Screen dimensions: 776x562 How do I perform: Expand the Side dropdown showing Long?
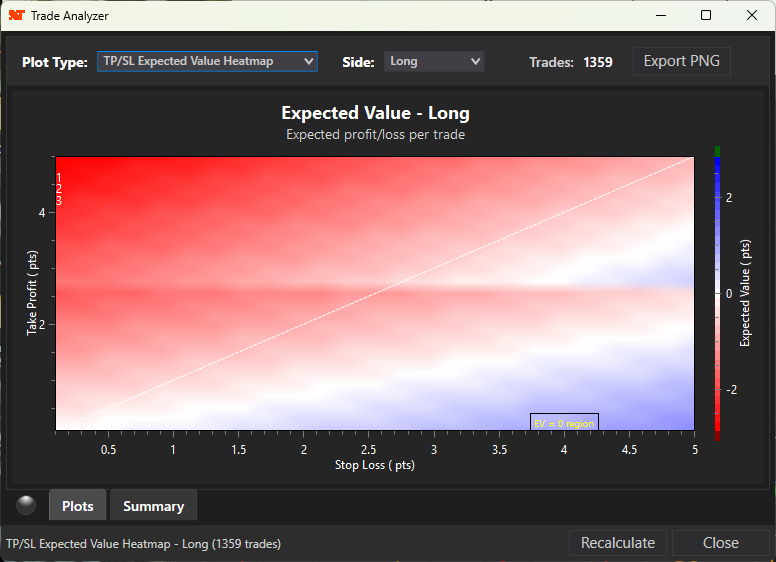click(434, 61)
